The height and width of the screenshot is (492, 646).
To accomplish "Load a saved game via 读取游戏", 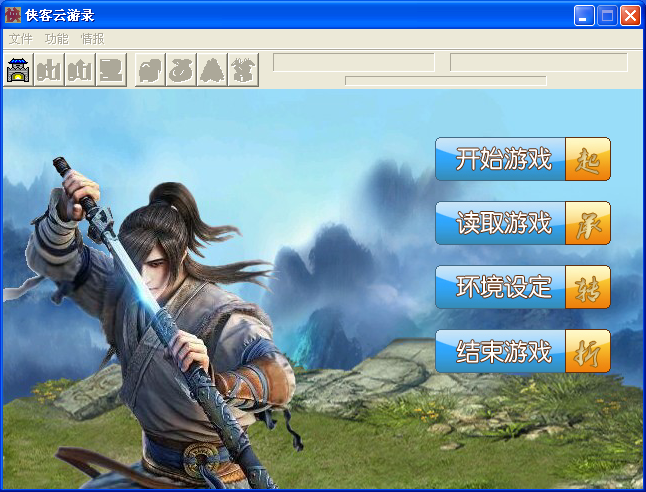I will click(523, 223).
